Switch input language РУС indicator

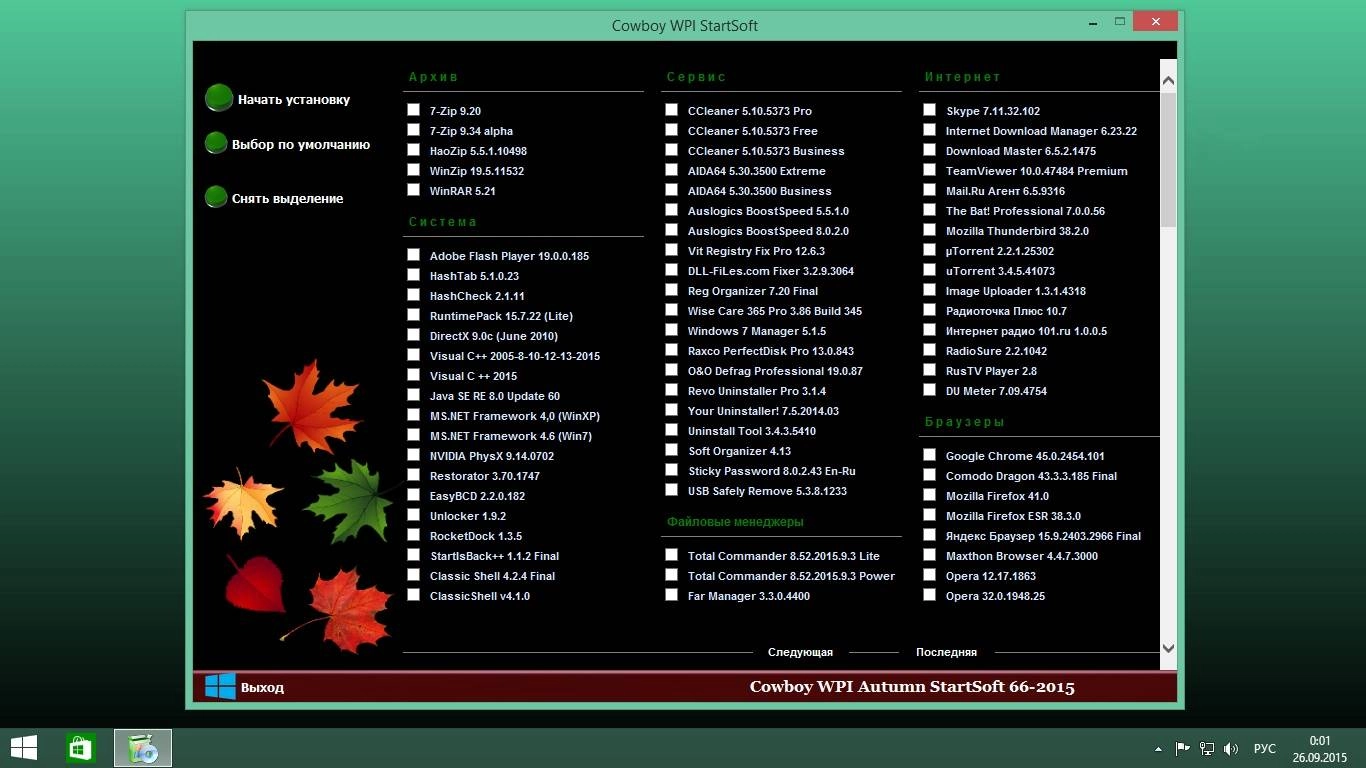(1265, 748)
